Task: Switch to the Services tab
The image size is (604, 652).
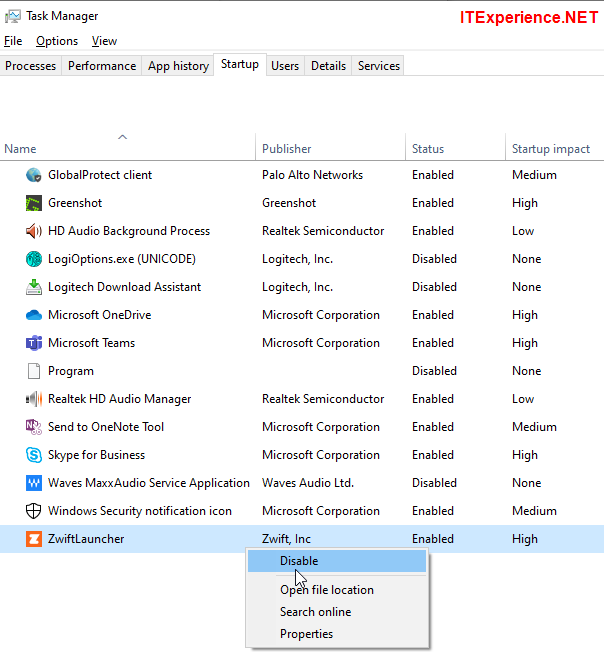Action: coord(379,66)
